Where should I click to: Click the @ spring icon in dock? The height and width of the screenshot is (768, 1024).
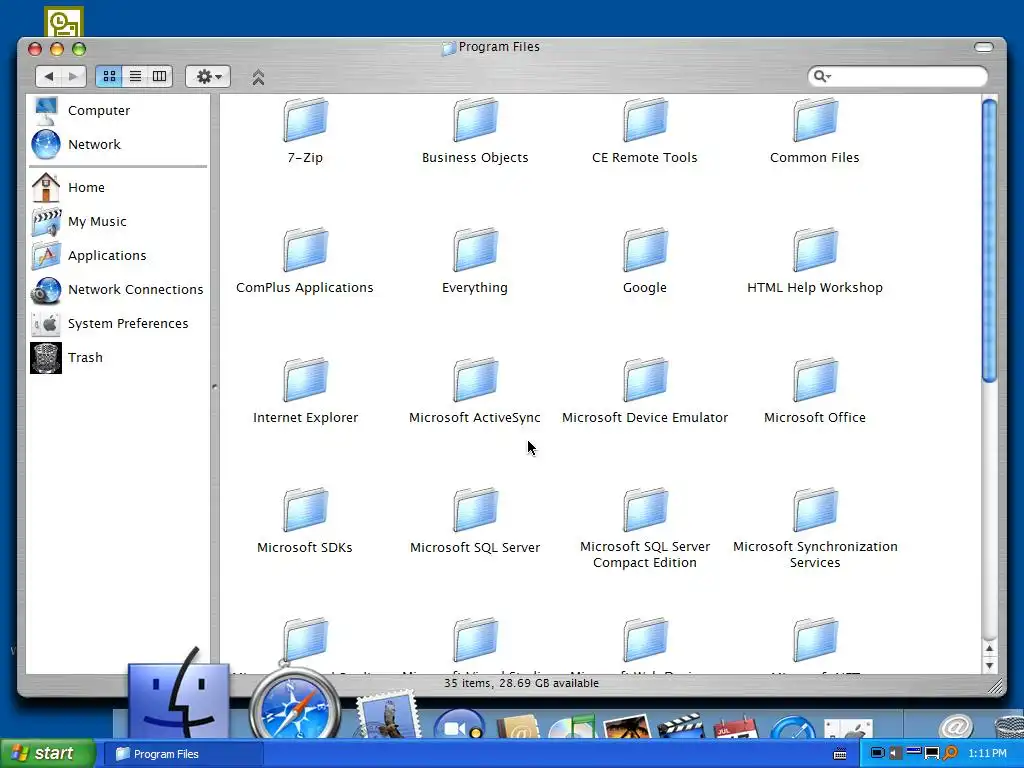tap(955, 726)
